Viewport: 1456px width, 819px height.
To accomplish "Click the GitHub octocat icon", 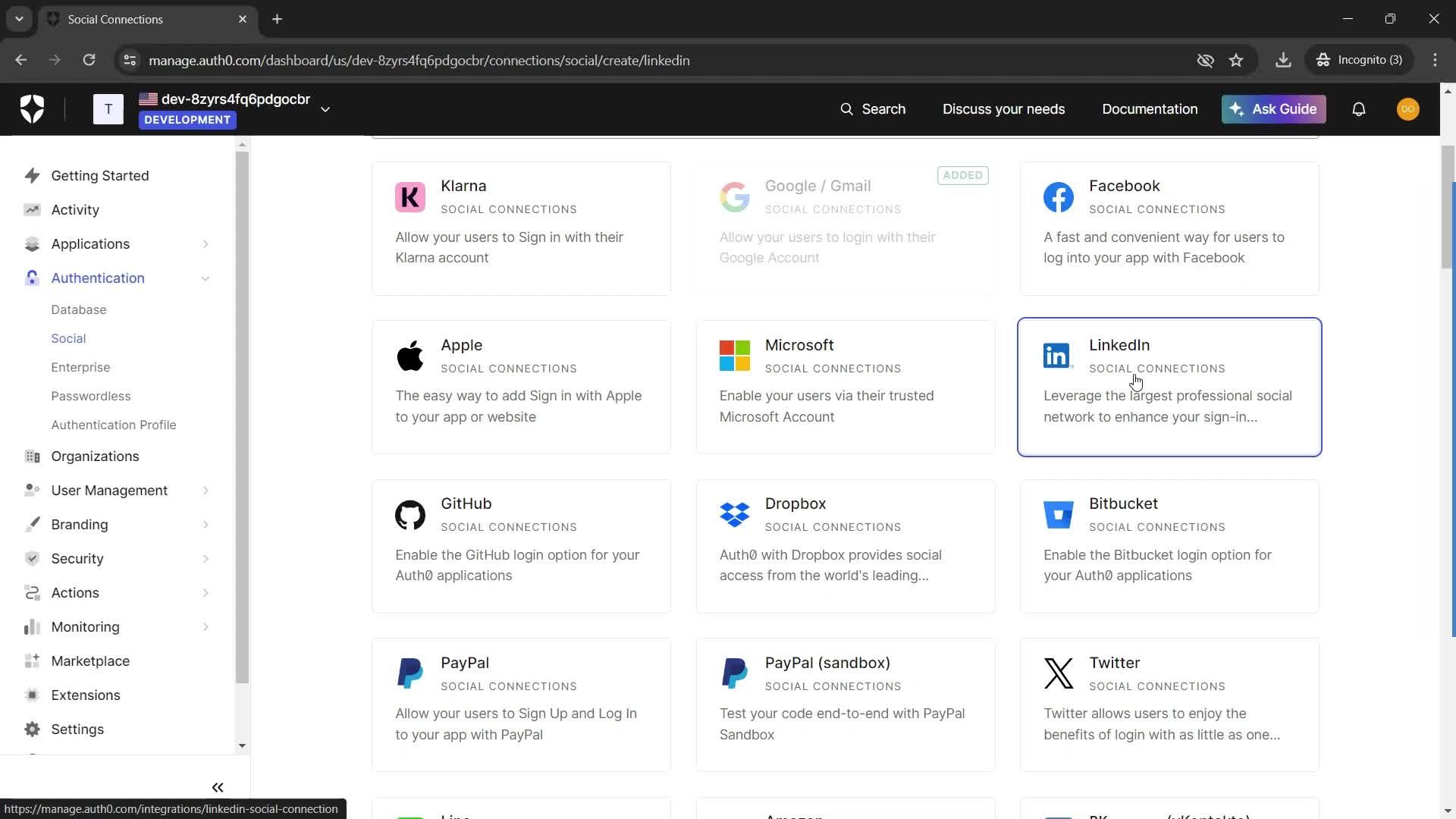I will click(410, 515).
